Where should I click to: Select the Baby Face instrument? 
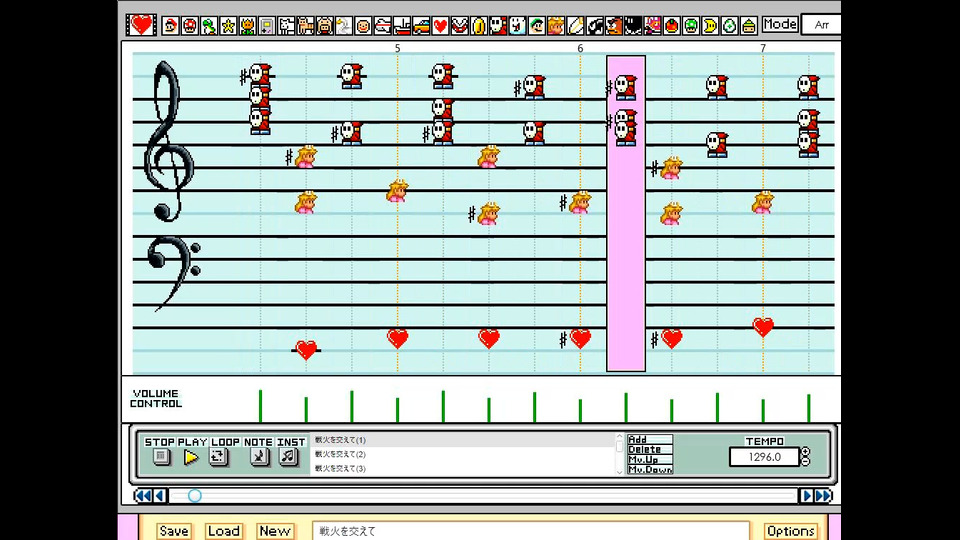coord(363,26)
